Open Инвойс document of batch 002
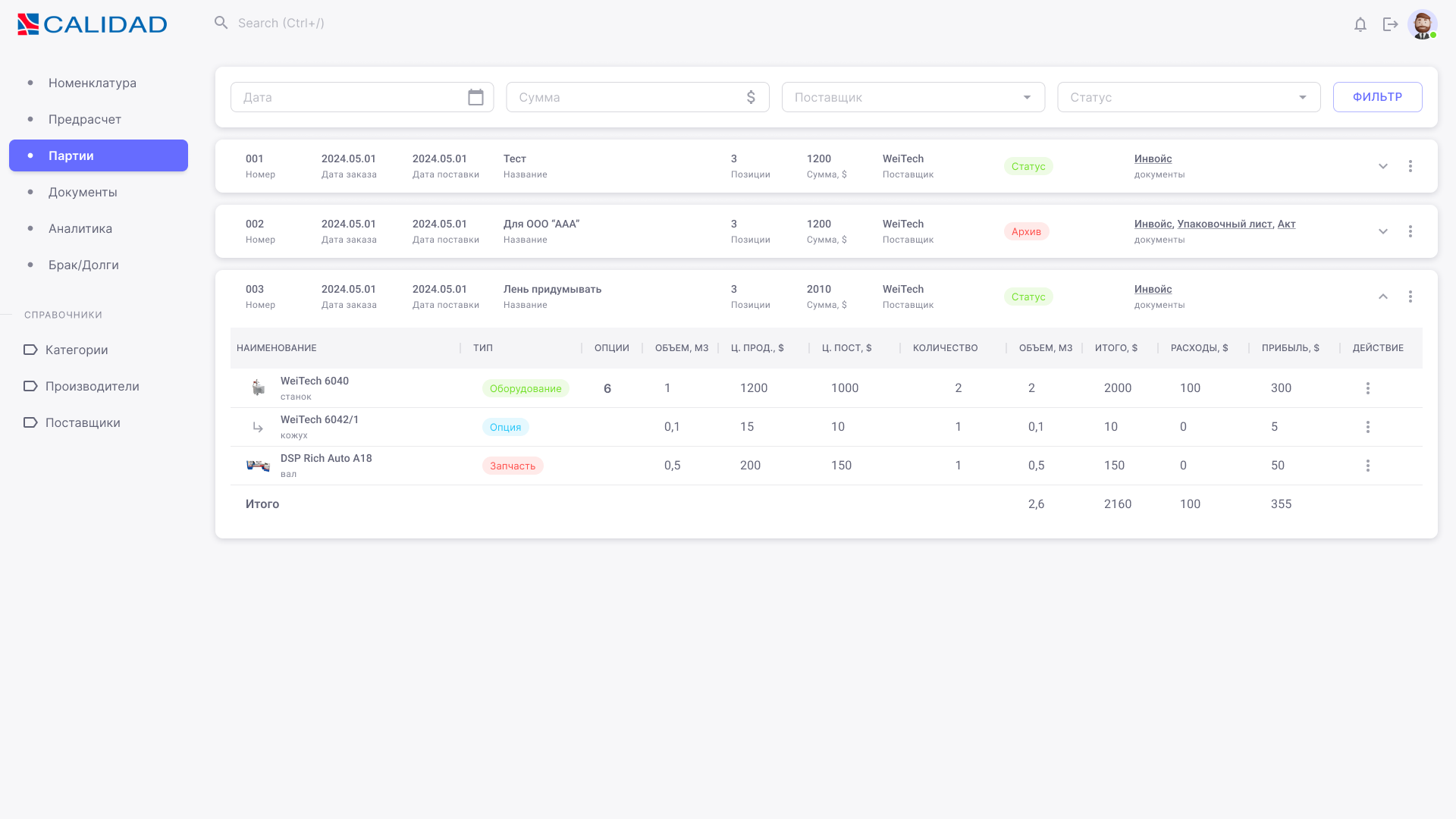This screenshot has height=819, width=1456. click(x=1153, y=224)
